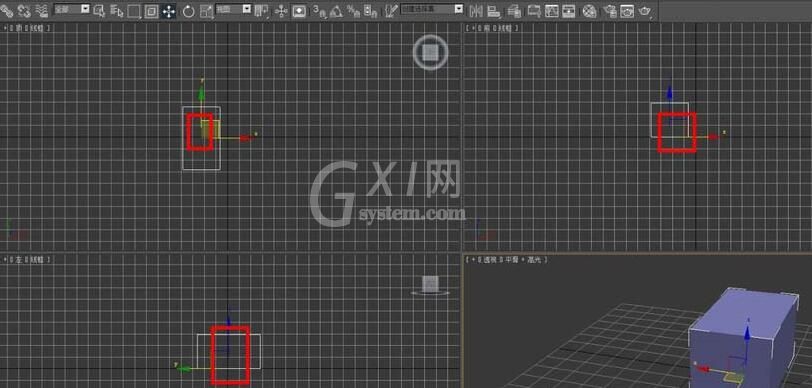Expand the Rectangular Selection Region flyout
812x388 pixels.
[134, 11]
